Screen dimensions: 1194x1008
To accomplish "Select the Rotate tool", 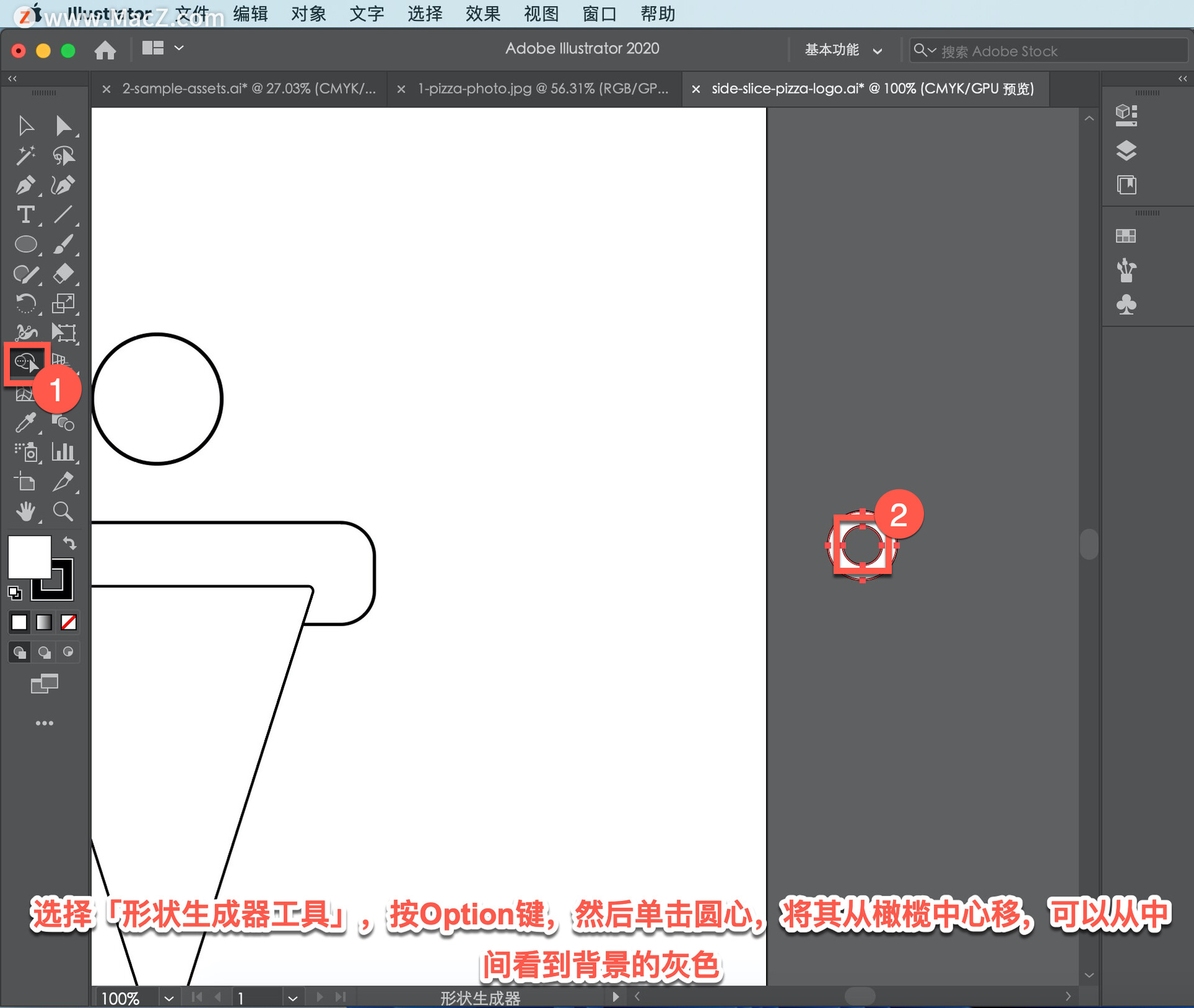I will click(25, 304).
